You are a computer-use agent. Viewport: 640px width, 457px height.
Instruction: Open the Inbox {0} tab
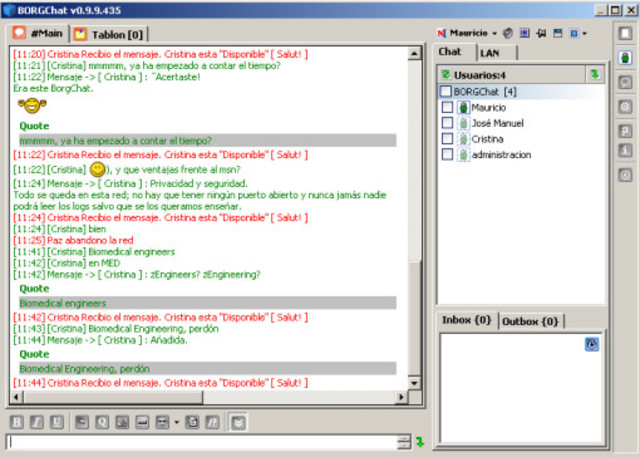pos(467,320)
